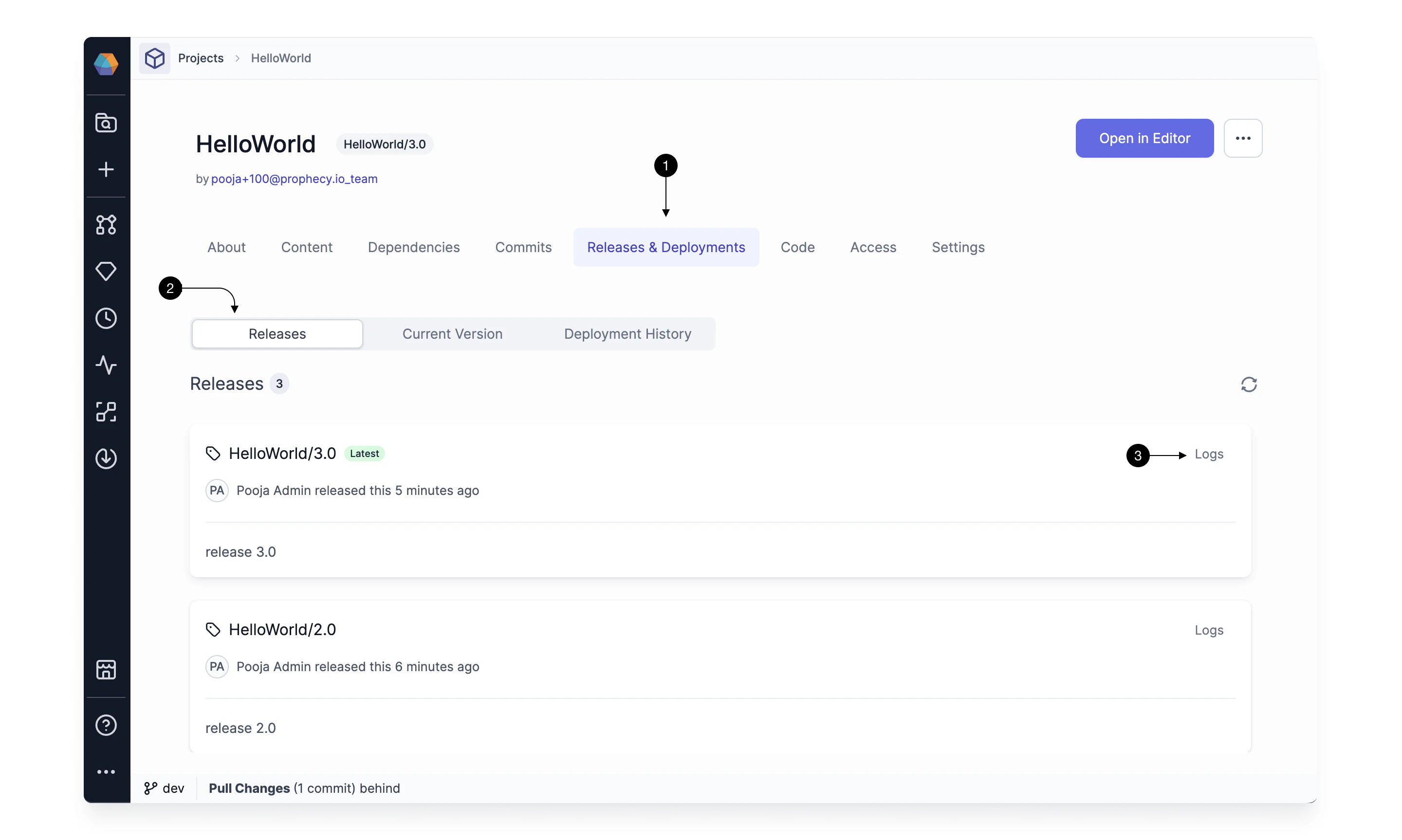Open the Access tab
The height and width of the screenshot is (840, 1402).
tap(872, 247)
